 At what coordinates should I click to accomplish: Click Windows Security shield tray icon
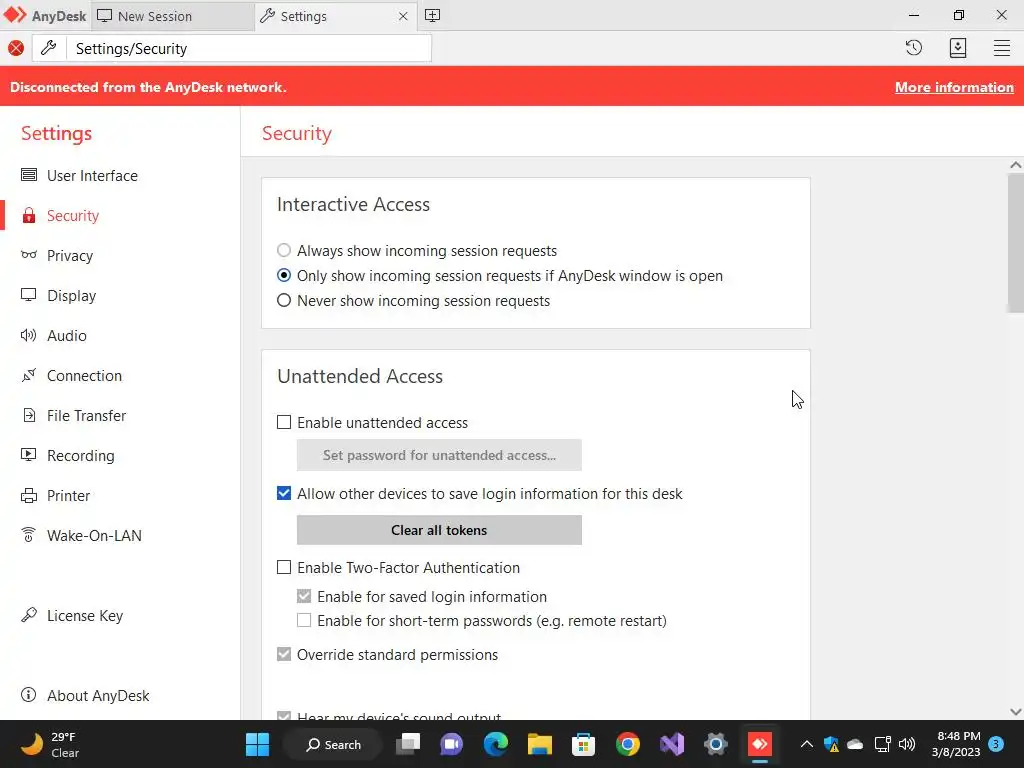pyautogui.click(x=831, y=744)
